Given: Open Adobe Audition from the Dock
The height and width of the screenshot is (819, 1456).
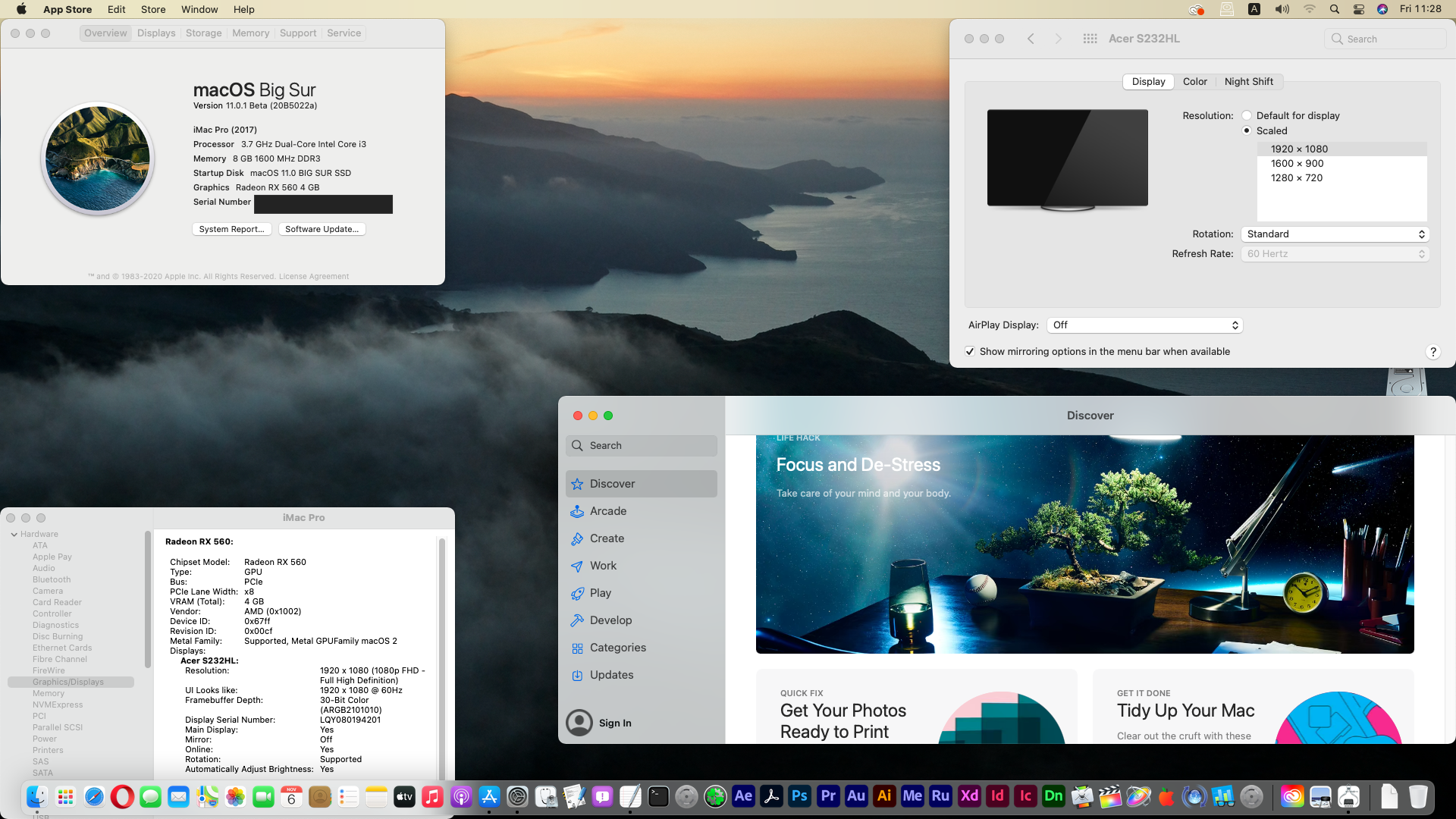Looking at the screenshot, I should tap(856, 796).
